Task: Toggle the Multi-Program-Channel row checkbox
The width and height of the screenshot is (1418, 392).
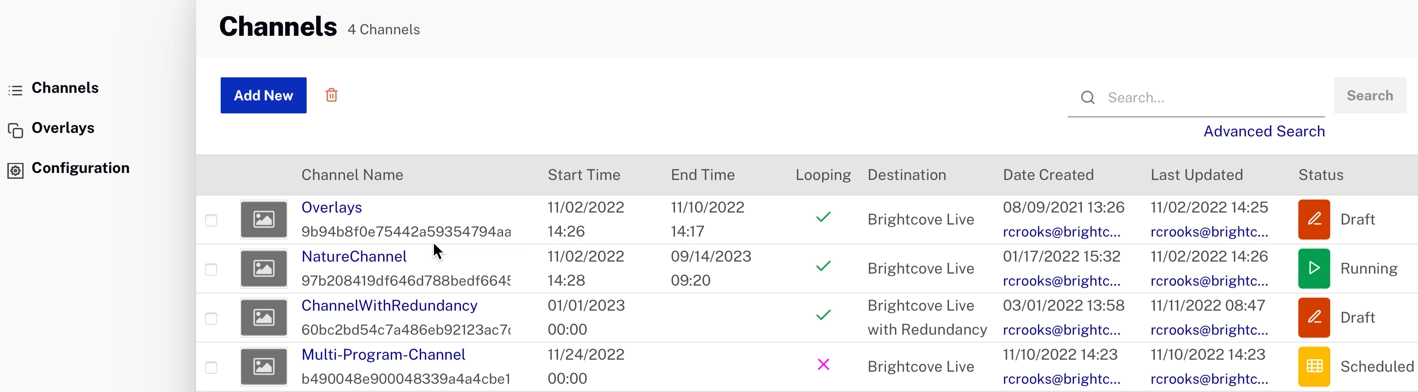Action: (x=211, y=367)
